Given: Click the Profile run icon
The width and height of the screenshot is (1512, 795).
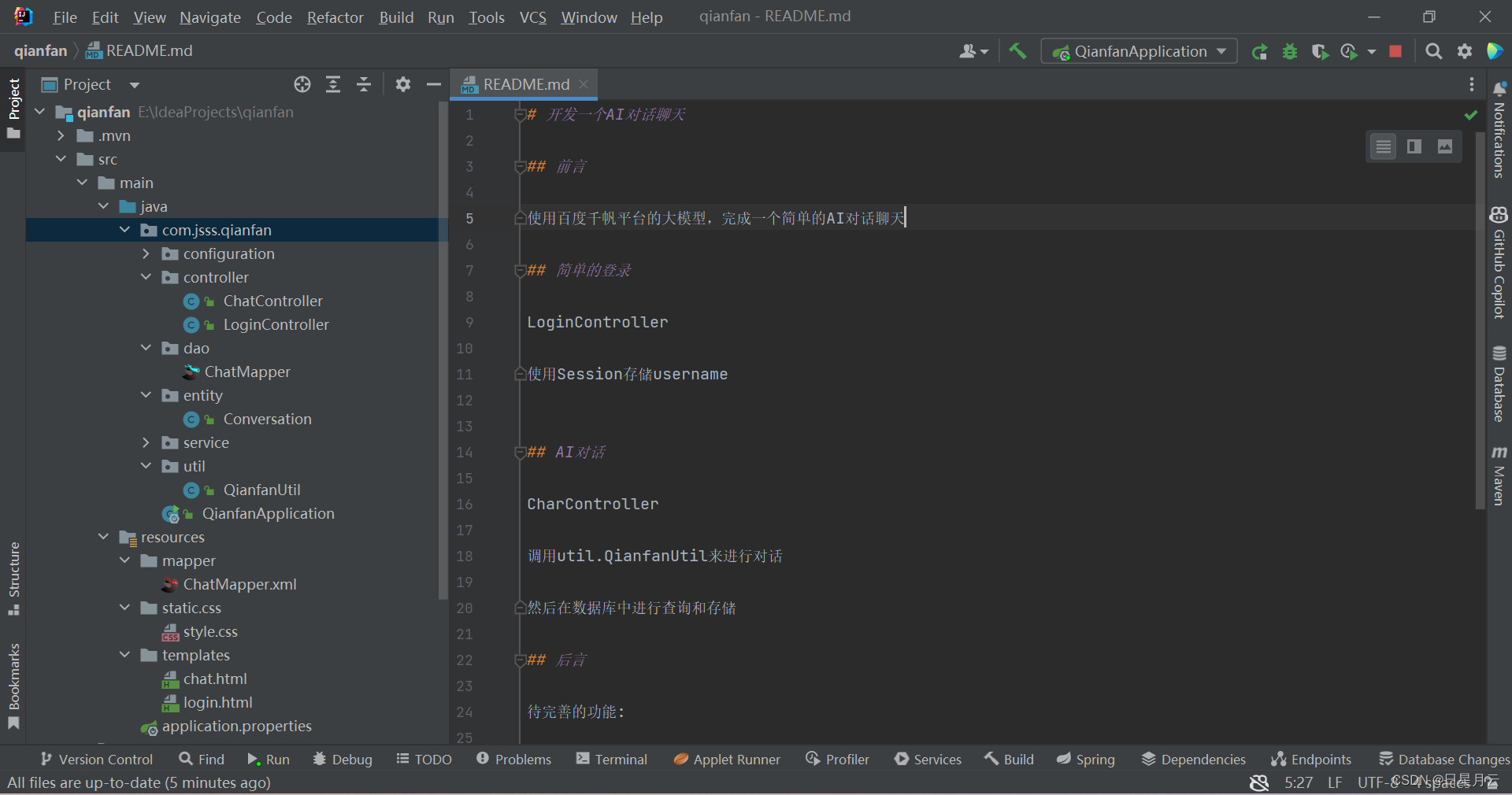Looking at the screenshot, I should tap(1349, 51).
